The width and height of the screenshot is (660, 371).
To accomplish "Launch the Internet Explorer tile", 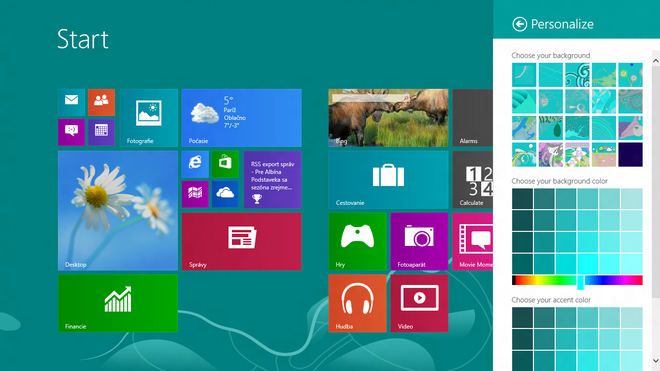I will [x=195, y=164].
